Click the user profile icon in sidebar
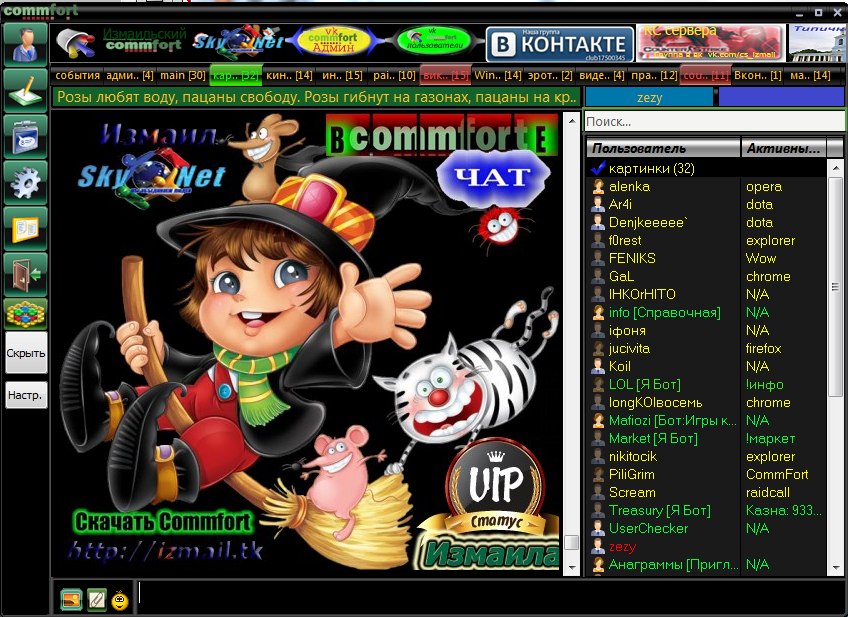 tap(26, 43)
